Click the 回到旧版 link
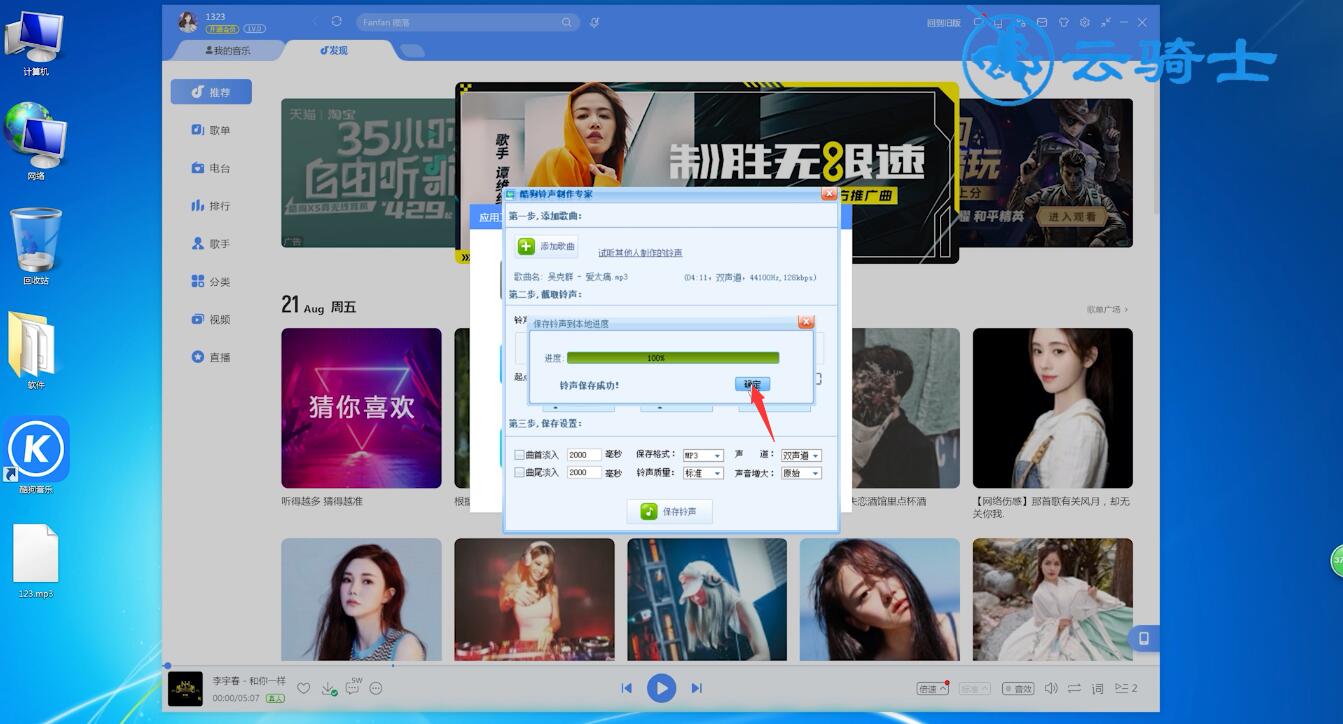This screenshot has height=724, width=1343. pos(944,22)
